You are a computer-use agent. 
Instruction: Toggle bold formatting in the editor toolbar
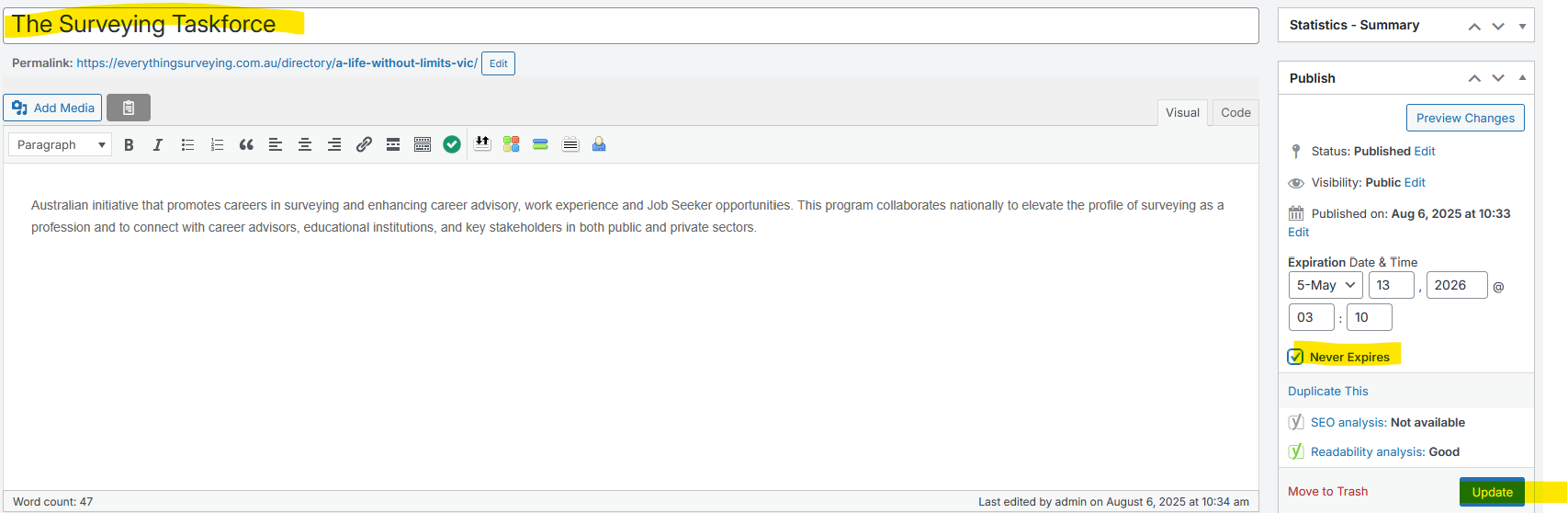pyautogui.click(x=129, y=144)
